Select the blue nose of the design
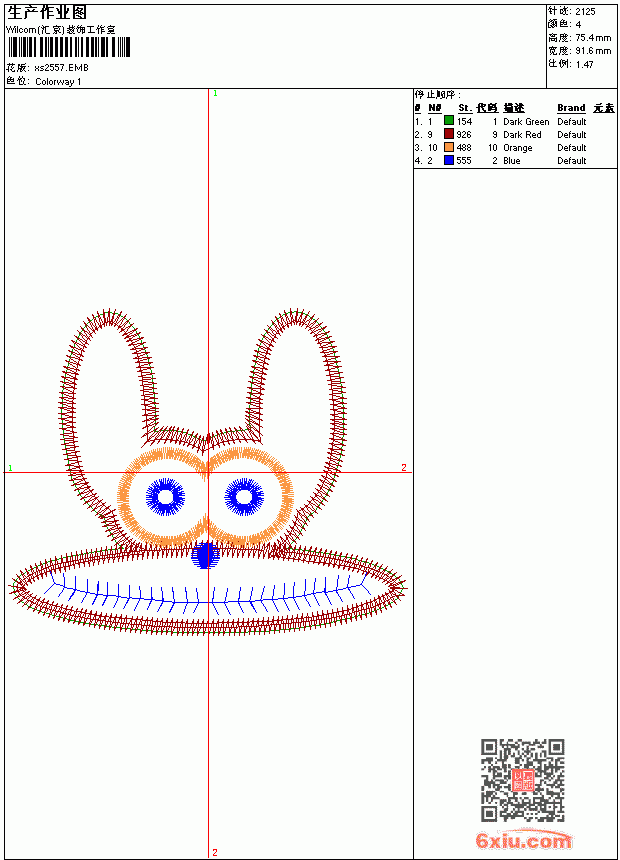Viewport: 620px width, 860px height. pos(205,555)
